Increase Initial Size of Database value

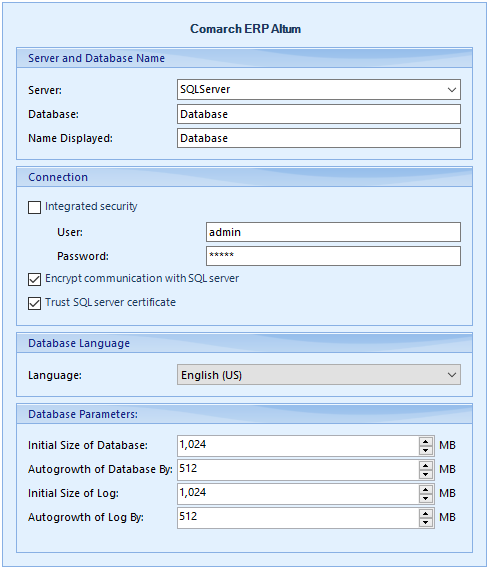[x=426, y=442]
